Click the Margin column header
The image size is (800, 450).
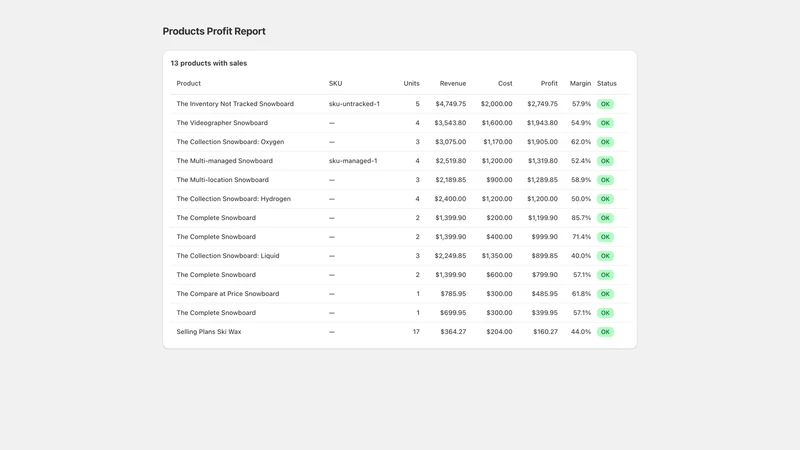(580, 83)
